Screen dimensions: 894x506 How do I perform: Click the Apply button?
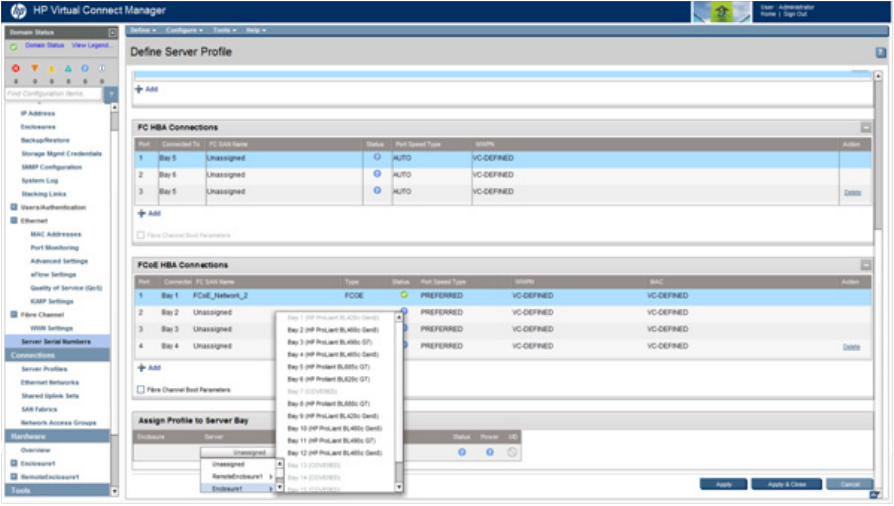coord(724,484)
